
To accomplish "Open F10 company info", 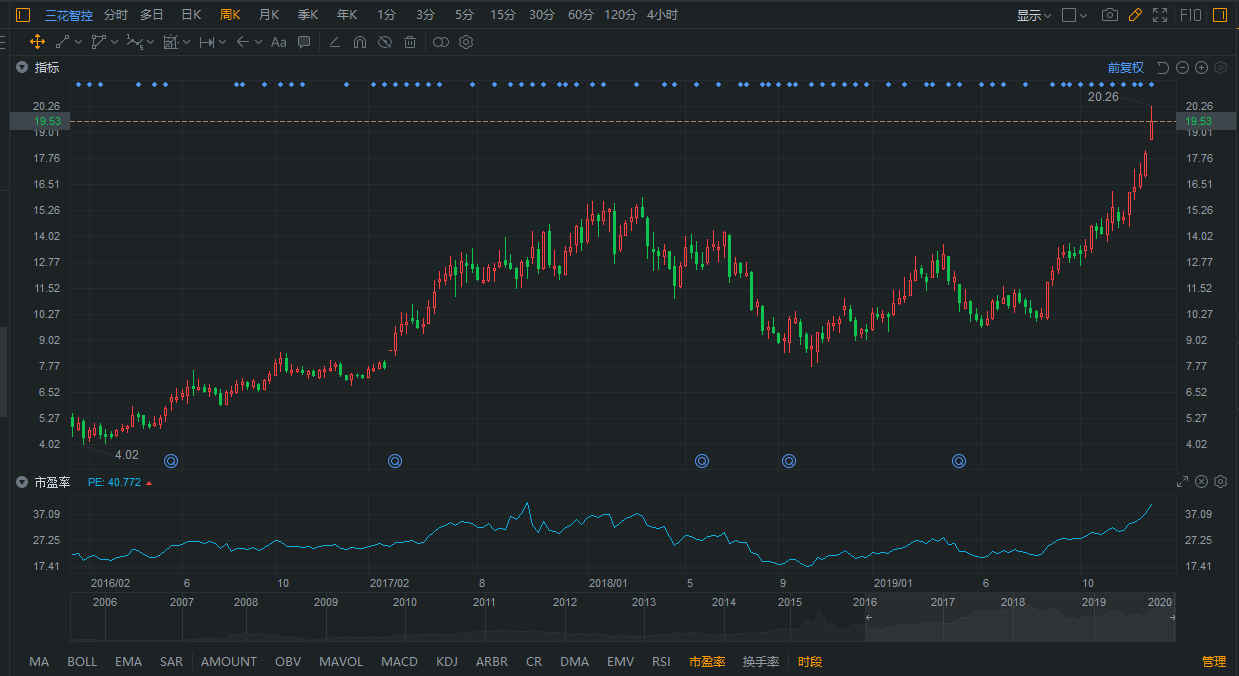I will 1191,15.
